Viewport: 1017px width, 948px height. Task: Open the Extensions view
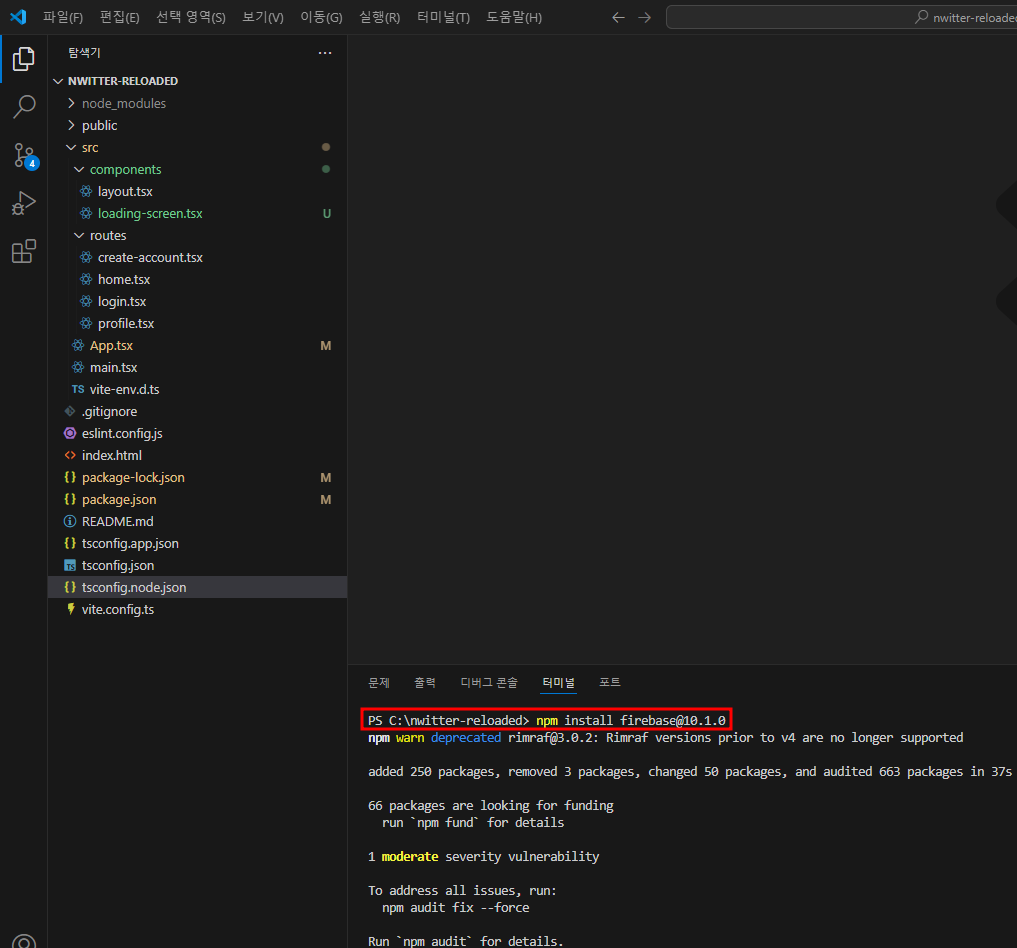[x=23, y=252]
